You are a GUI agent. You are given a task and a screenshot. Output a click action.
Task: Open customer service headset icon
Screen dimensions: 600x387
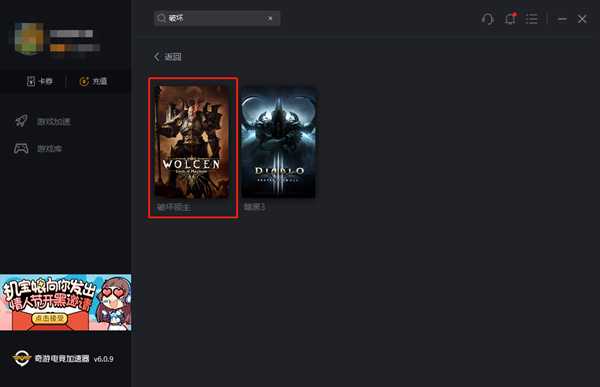[488, 19]
